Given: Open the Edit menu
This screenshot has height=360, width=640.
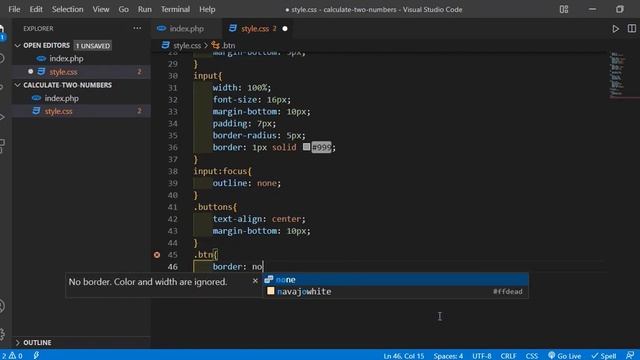Looking at the screenshot, I should pos(36,9).
